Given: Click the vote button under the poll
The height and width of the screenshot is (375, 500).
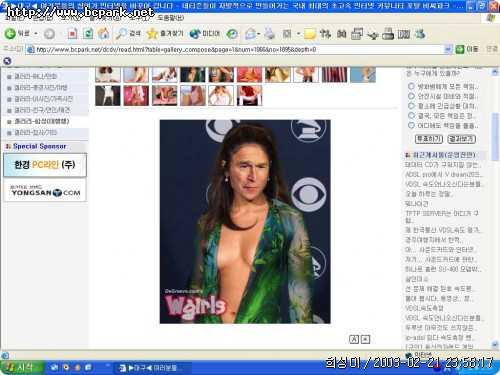Looking at the screenshot, I should point(429,139).
